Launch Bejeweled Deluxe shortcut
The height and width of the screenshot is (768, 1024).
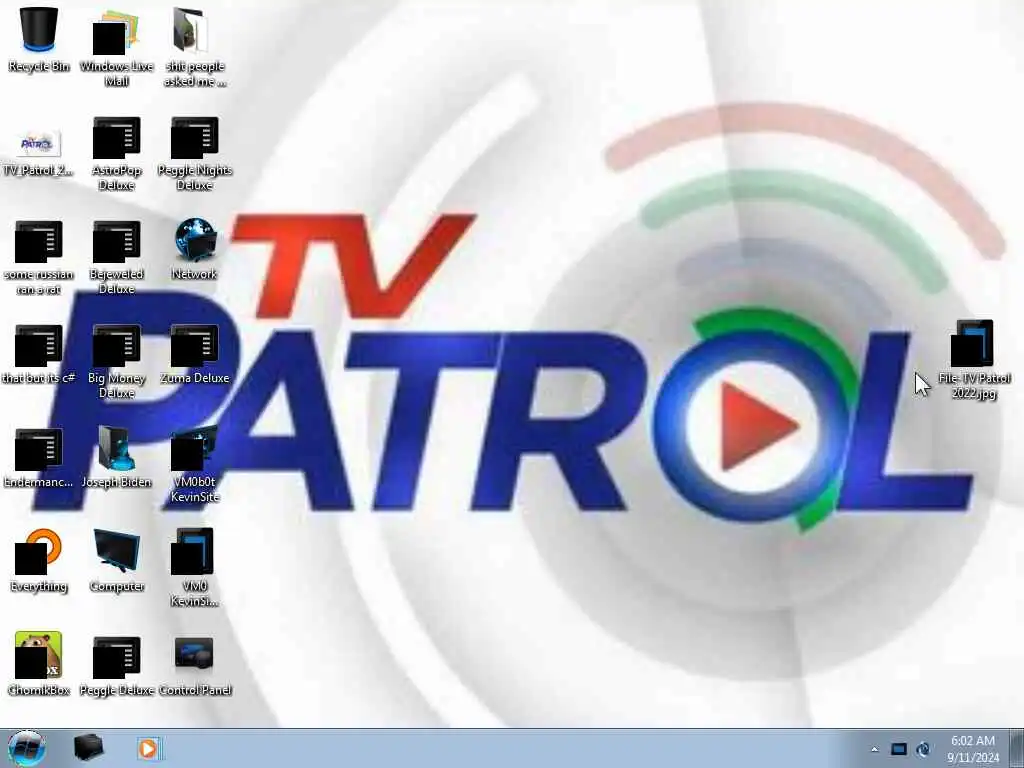pyautogui.click(x=116, y=257)
